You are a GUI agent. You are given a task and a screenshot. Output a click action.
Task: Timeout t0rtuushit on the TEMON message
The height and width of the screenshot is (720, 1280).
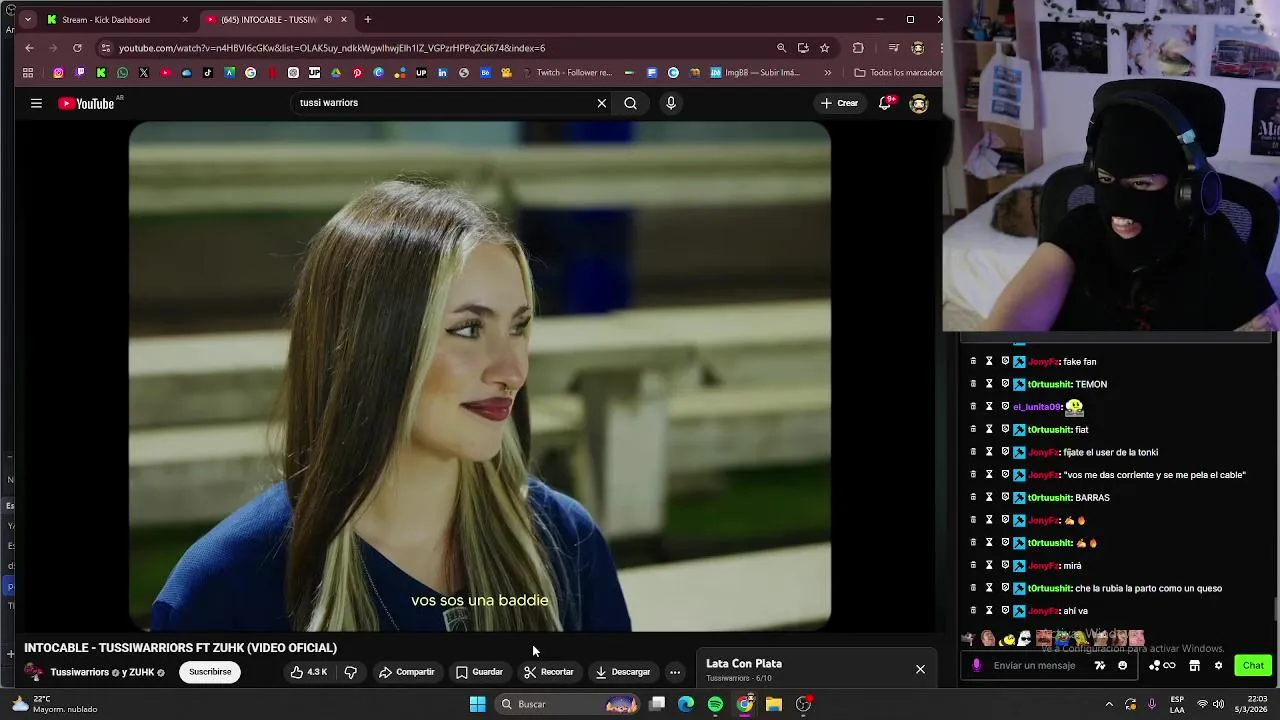[x=989, y=384]
